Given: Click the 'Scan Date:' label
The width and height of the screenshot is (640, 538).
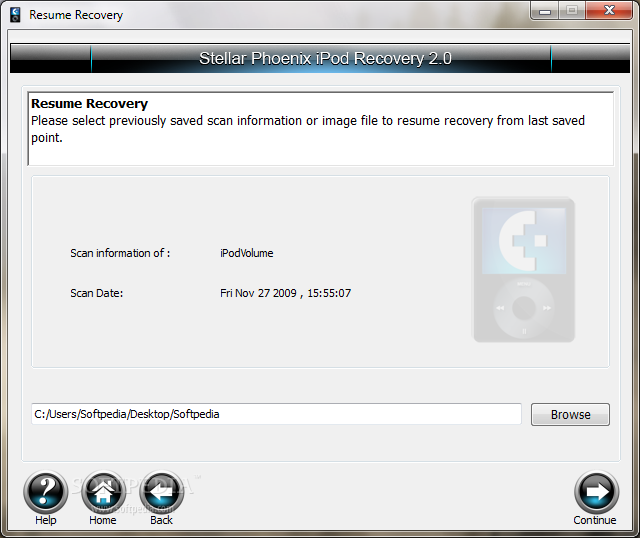Looking at the screenshot, I should tap(96, 293).
